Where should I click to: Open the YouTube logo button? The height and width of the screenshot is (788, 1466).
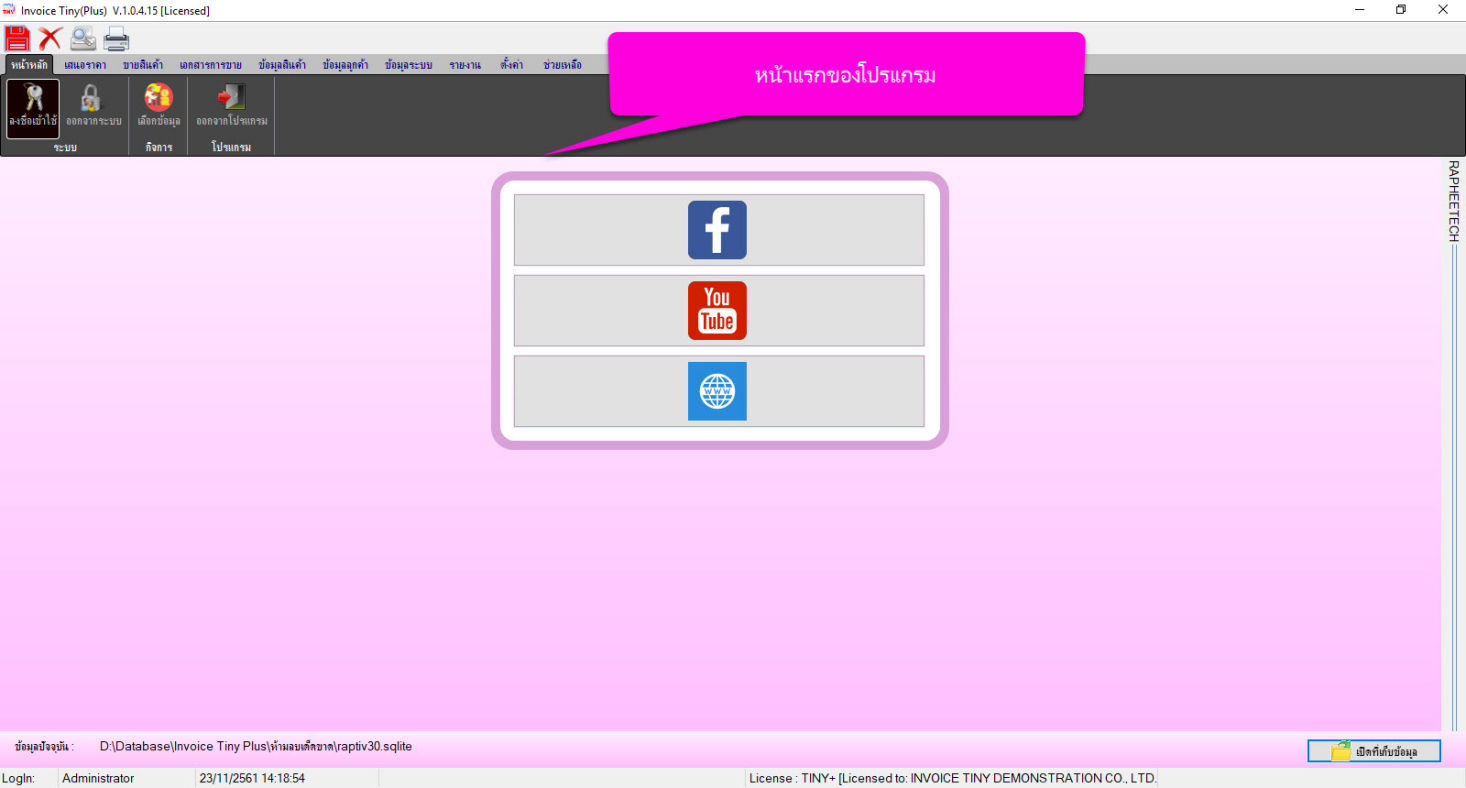tap(717, 310)
